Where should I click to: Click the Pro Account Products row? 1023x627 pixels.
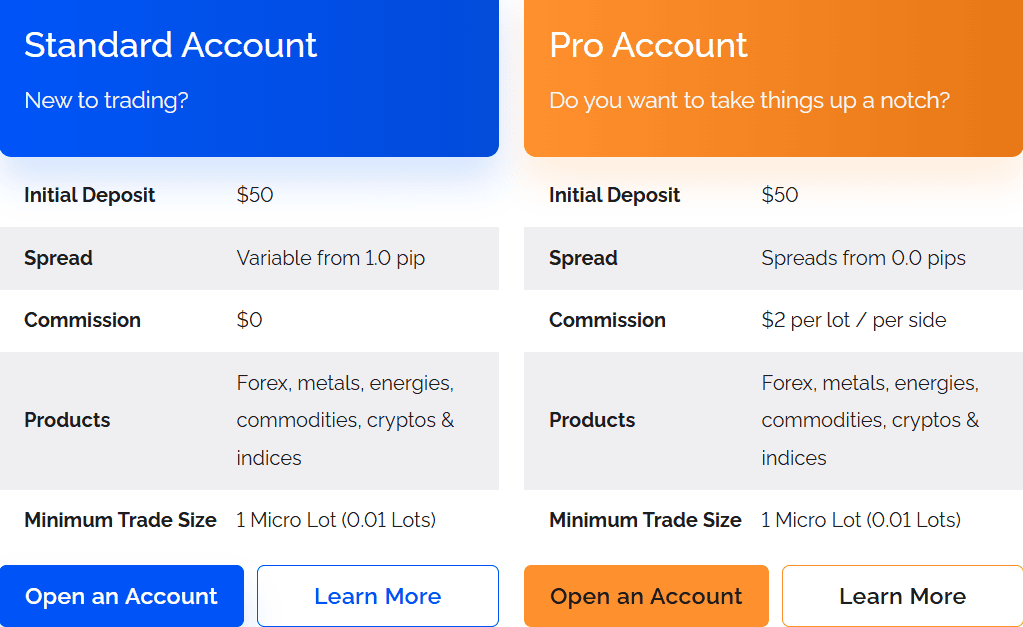pyautogui.click(x=770, y=420)
